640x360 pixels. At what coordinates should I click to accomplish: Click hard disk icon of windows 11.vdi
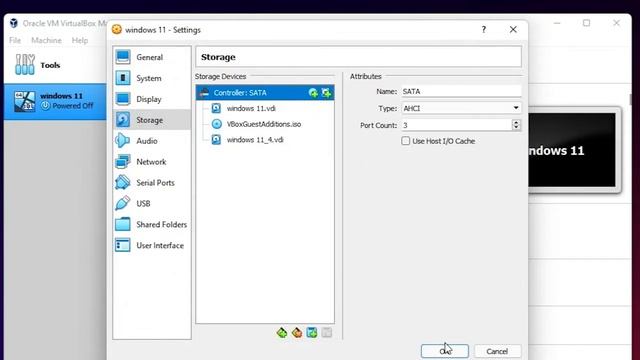[216, 109]
